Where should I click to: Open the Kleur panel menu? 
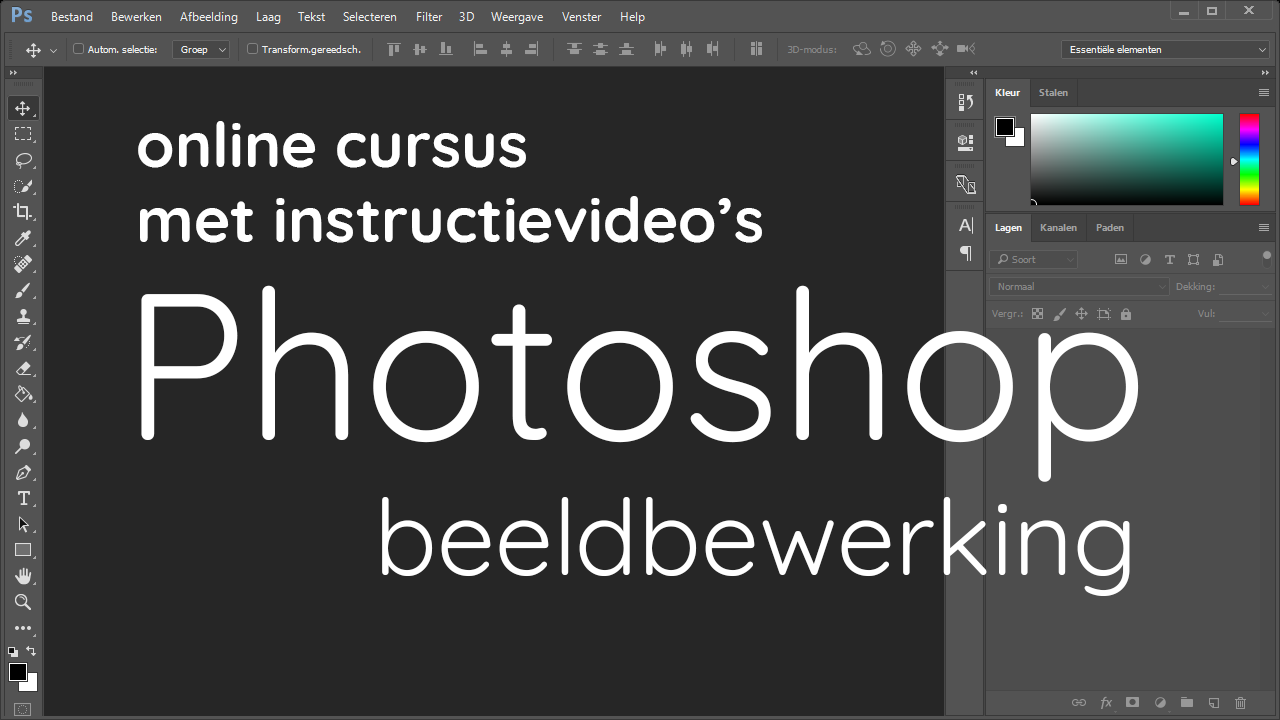coord(1264,92)
